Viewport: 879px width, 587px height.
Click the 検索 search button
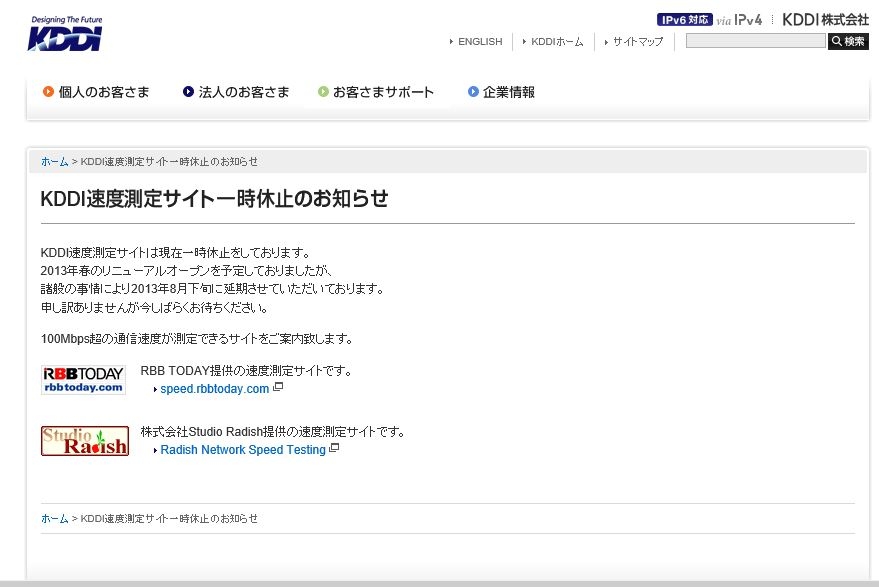(x=848, y=41)
